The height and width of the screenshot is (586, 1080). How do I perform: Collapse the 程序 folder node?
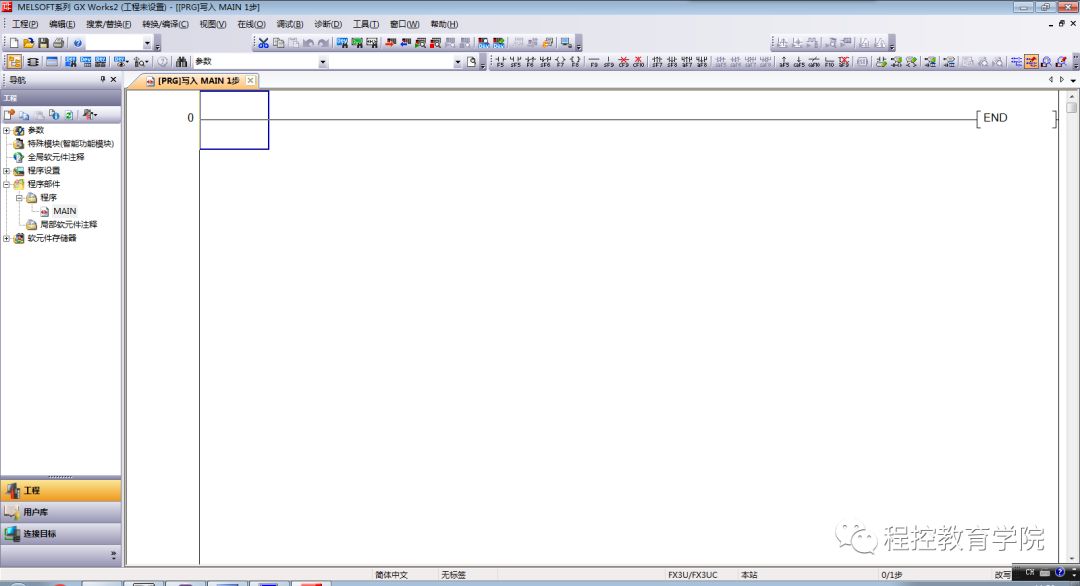(19, 198)
